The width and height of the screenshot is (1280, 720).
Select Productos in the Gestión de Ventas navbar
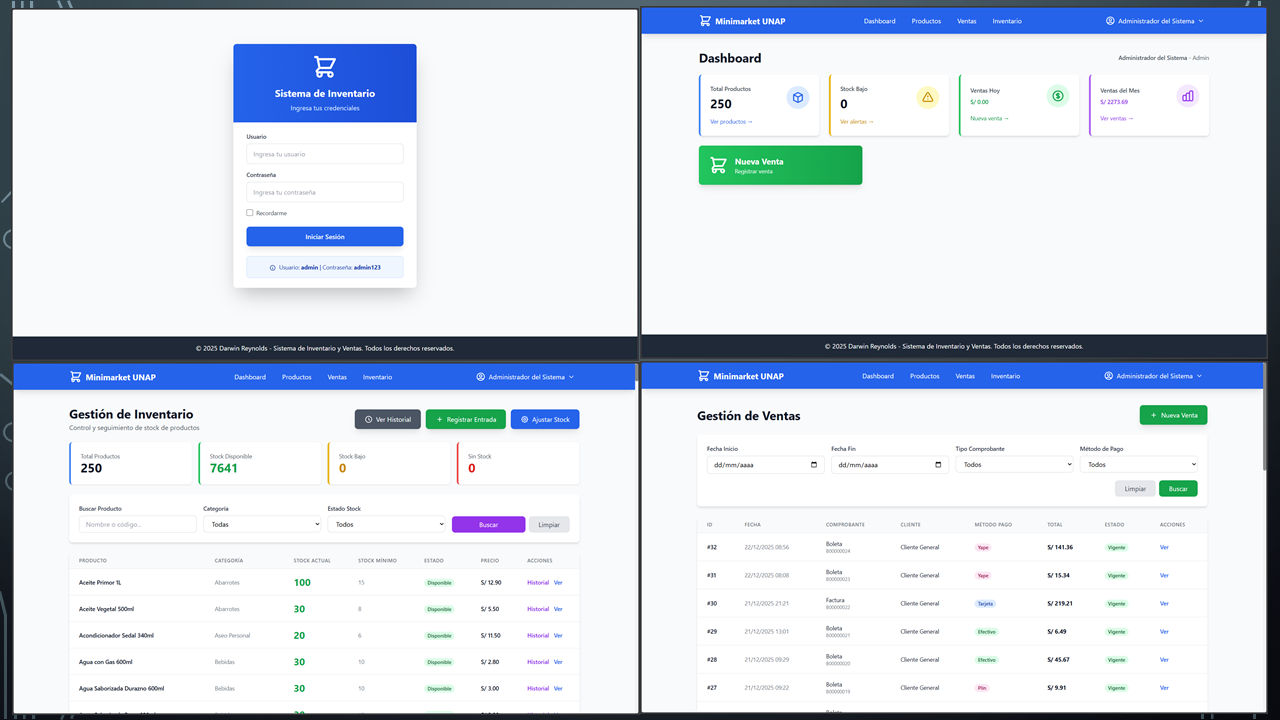tap(924, 376)
